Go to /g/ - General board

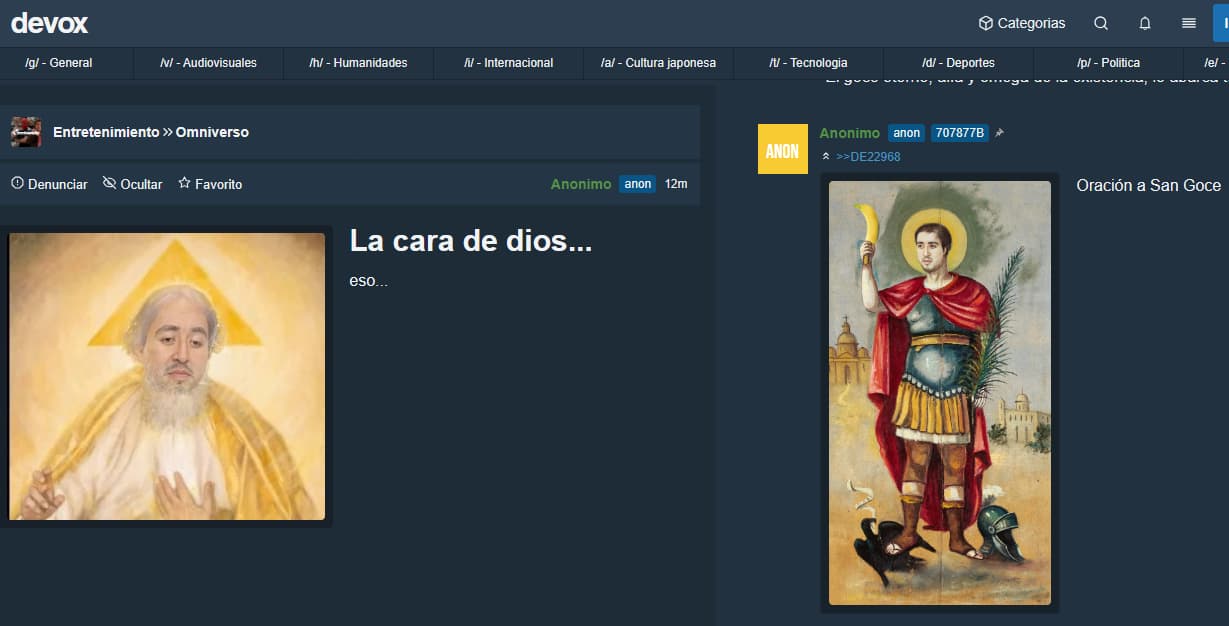(x=58, y=63)
